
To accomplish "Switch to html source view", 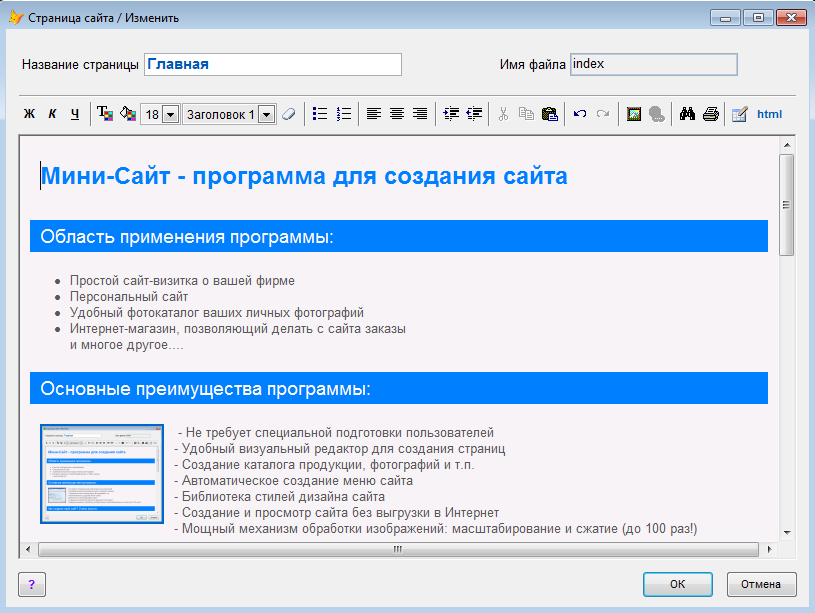I will (x=769, y=114).
